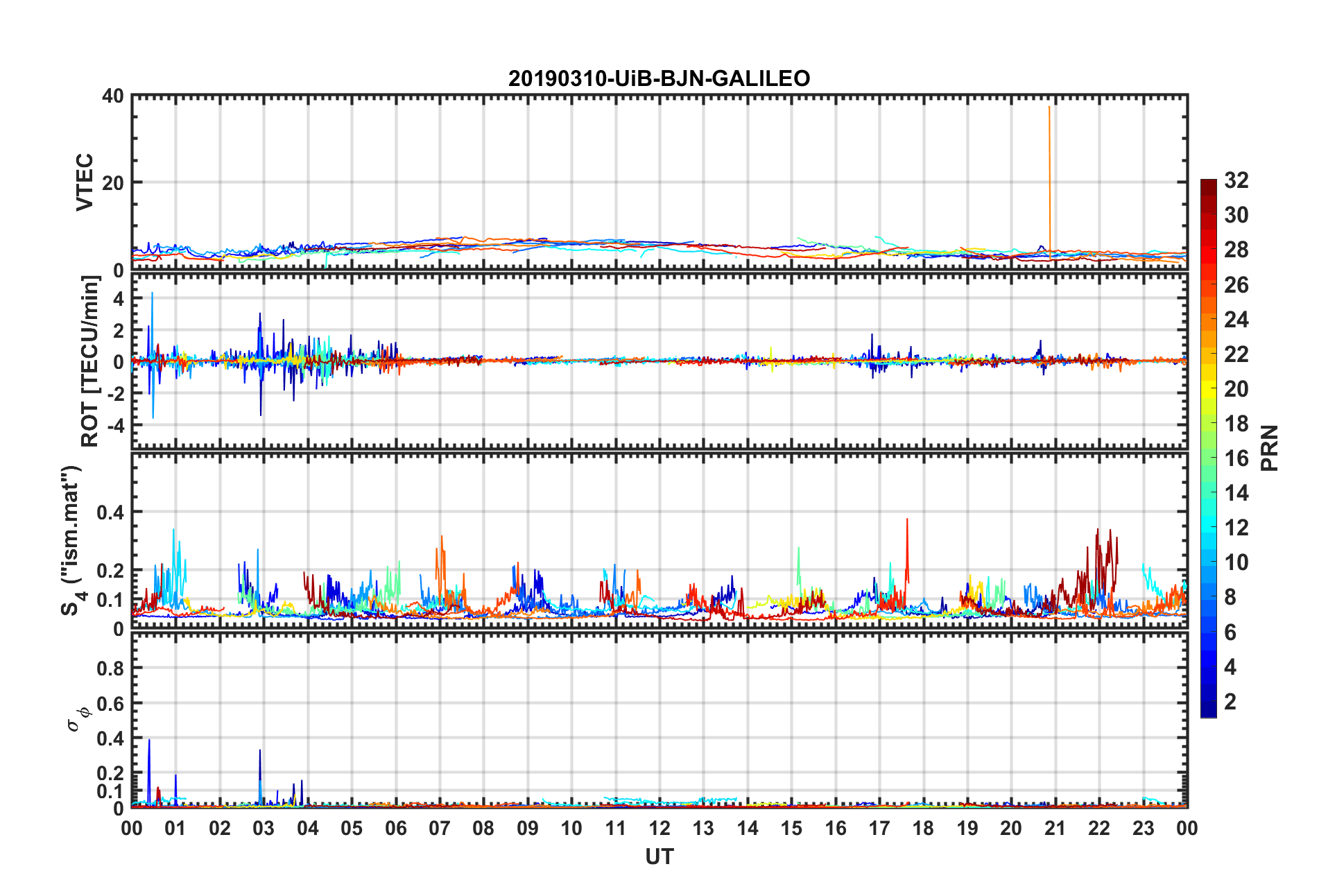Click the PRN colorbar
The image size is (1319, 896).
[x=1209, y=448]
